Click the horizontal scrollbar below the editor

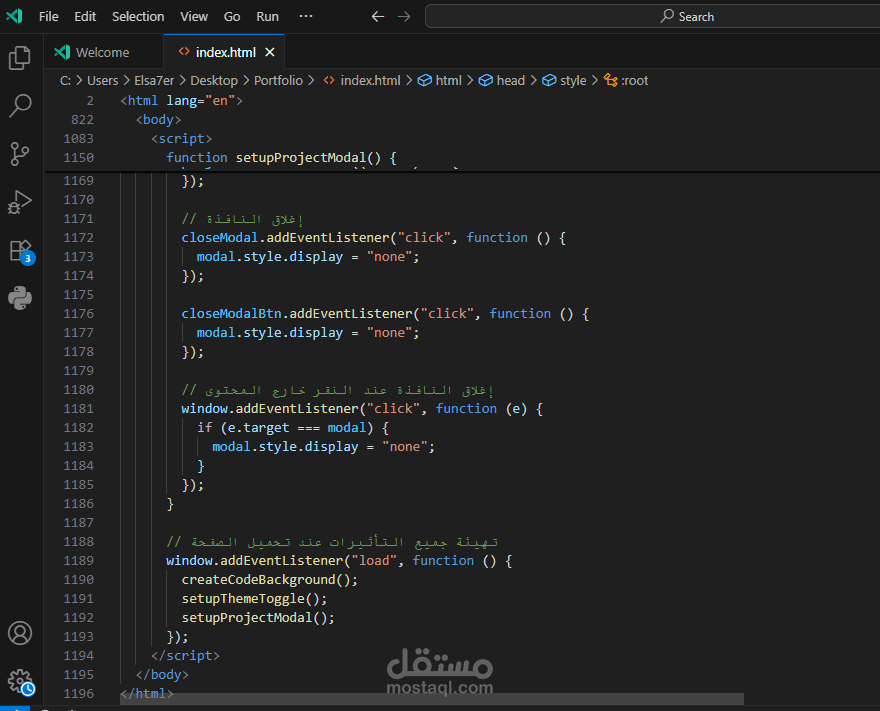tap(430, 701)
